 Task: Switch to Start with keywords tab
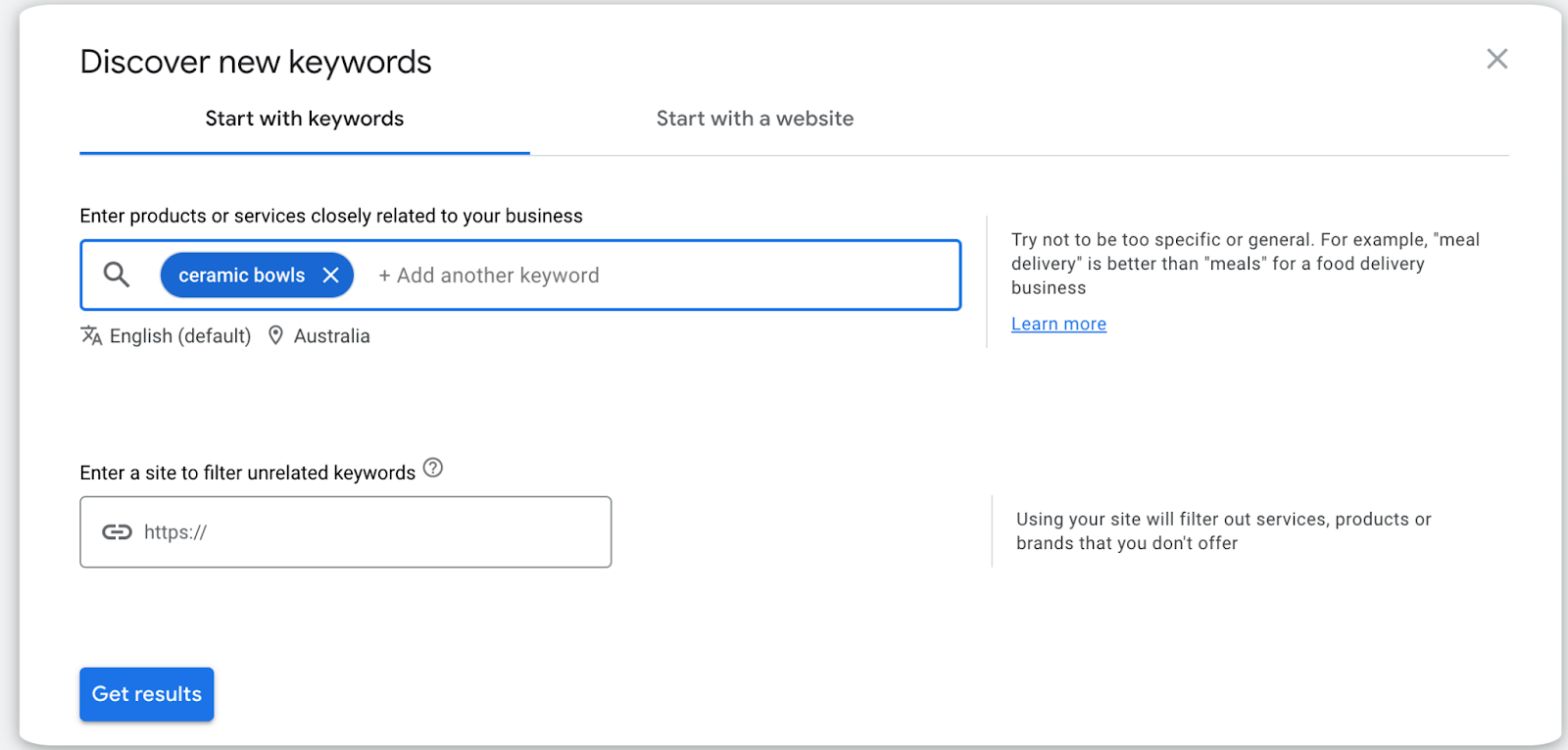(305, 119)
